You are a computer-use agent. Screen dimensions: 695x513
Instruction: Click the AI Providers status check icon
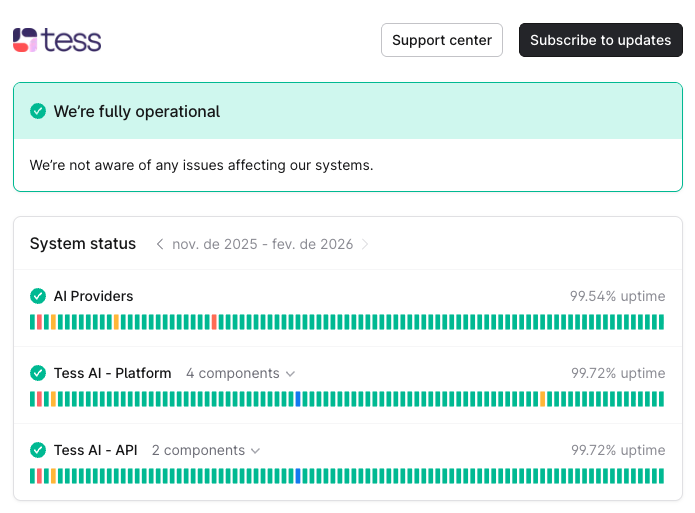[x=38, y=296]
